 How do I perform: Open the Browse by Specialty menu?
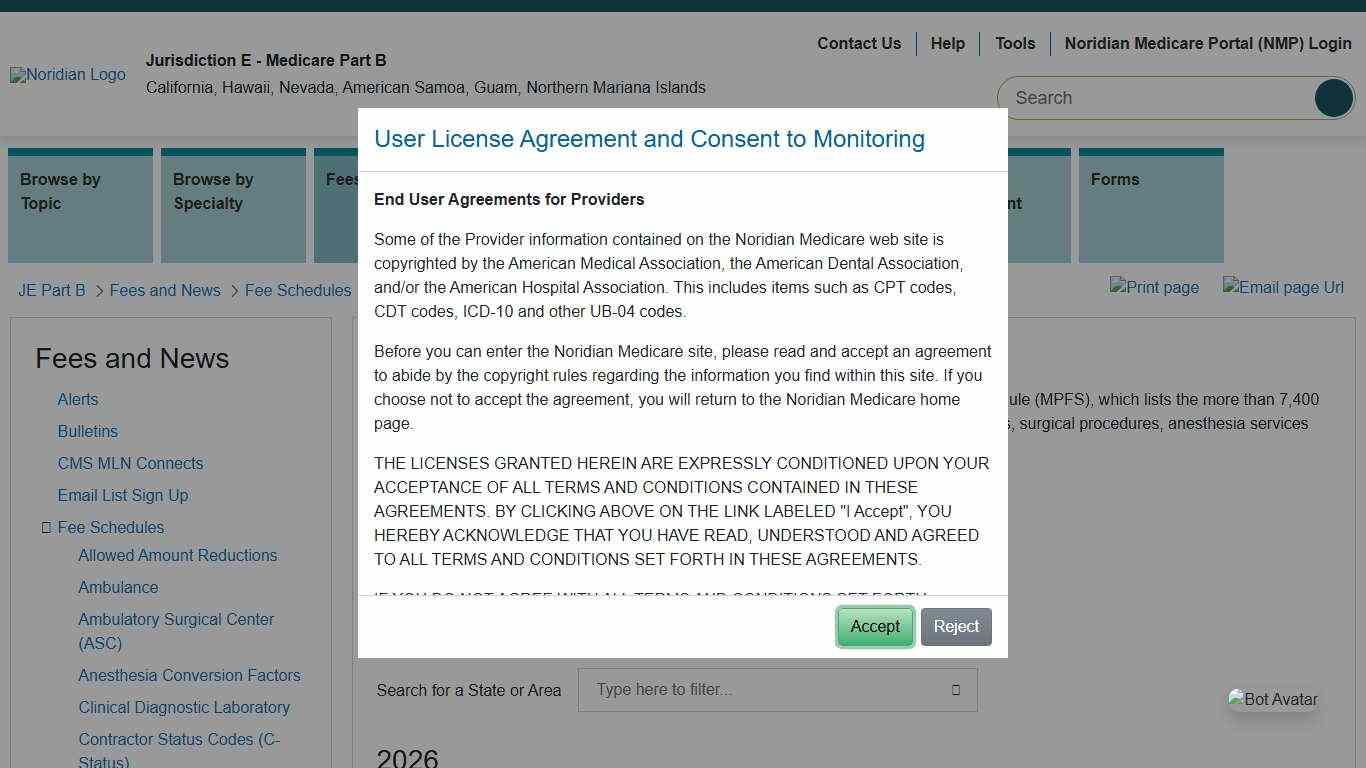[233, 205]
